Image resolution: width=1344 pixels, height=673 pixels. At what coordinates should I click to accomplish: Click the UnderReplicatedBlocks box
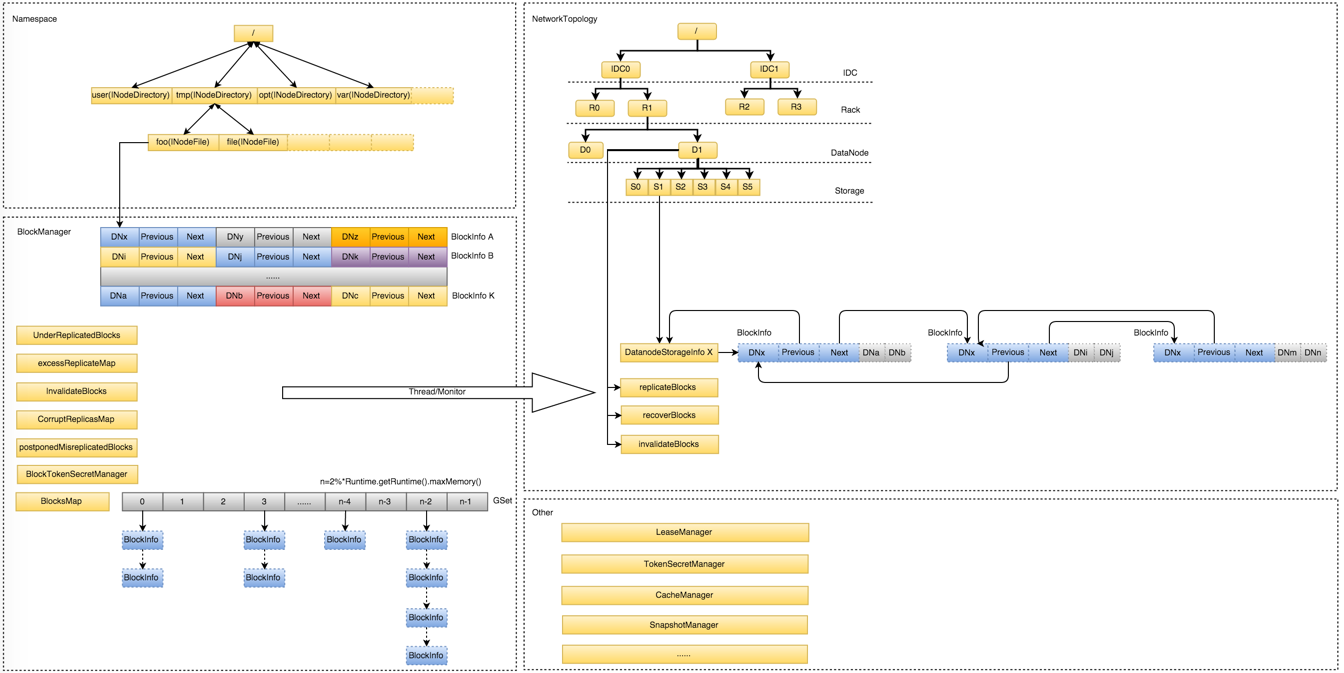point(77,335)
